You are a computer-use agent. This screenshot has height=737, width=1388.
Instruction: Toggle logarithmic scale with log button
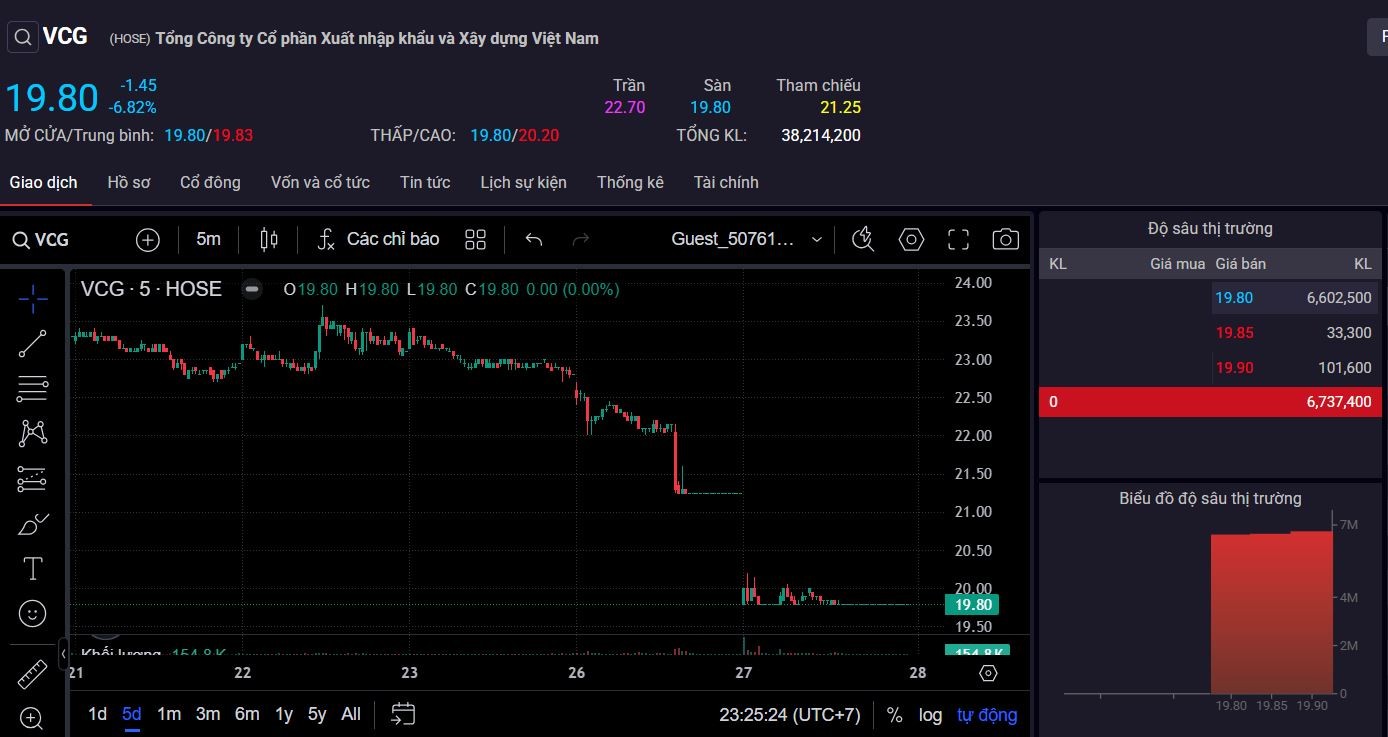point(930,715)
